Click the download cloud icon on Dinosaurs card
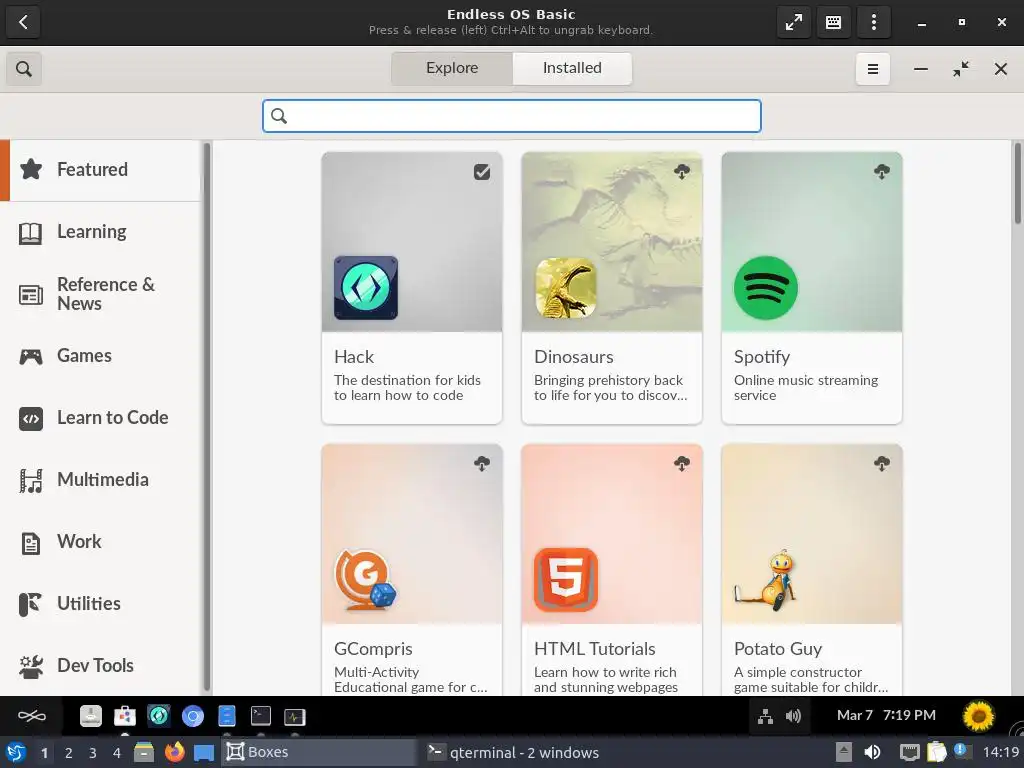The image size is (1024, 768). click(x=682, y=172)
